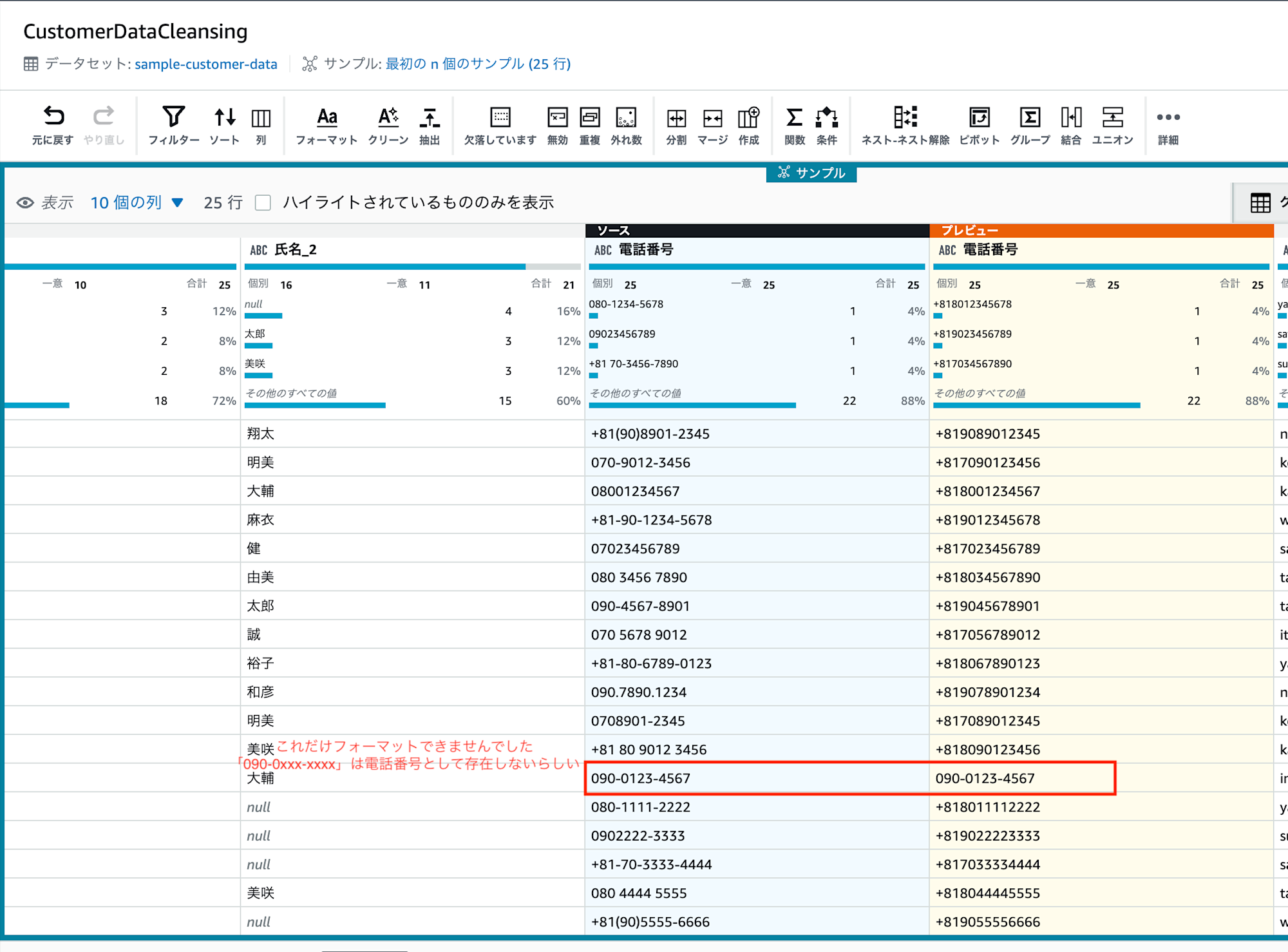Open the Create (作成) column tool
The image size is (1288, 952).
pos(748,125)
